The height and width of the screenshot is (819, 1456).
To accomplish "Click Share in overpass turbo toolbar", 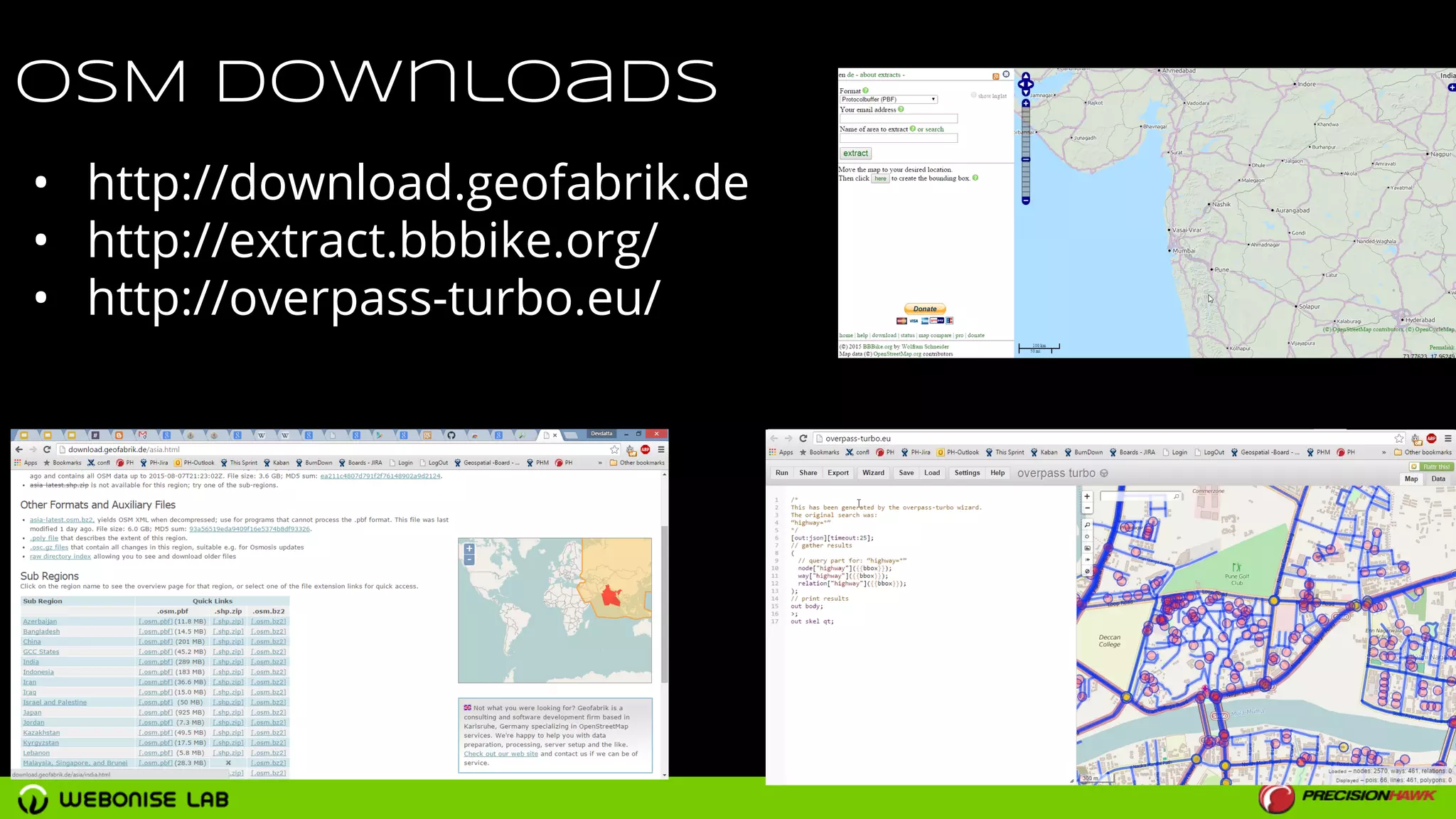I will click(x=808, y=473).
